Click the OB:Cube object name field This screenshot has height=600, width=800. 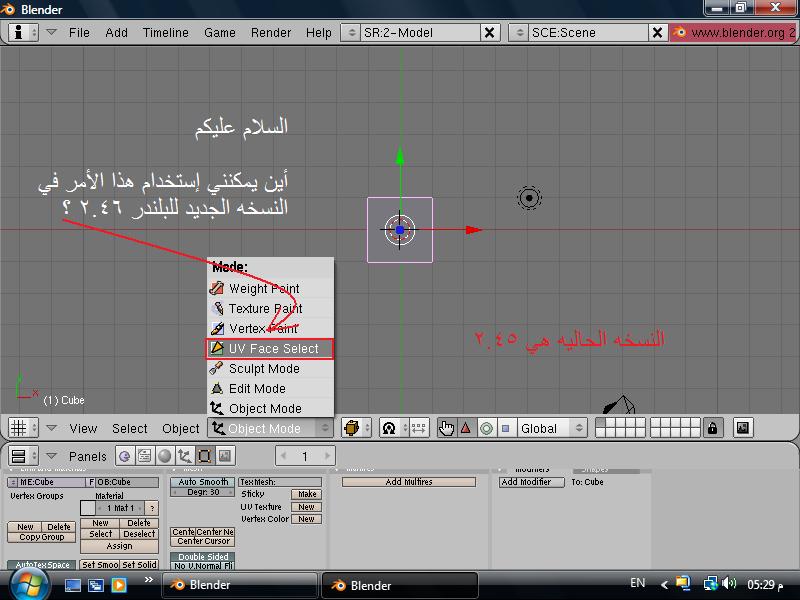[128, 482]
